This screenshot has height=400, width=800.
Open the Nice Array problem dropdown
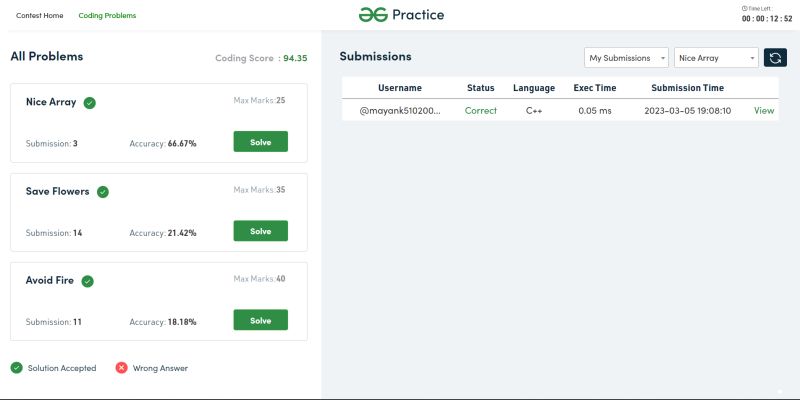coord(716,58)
